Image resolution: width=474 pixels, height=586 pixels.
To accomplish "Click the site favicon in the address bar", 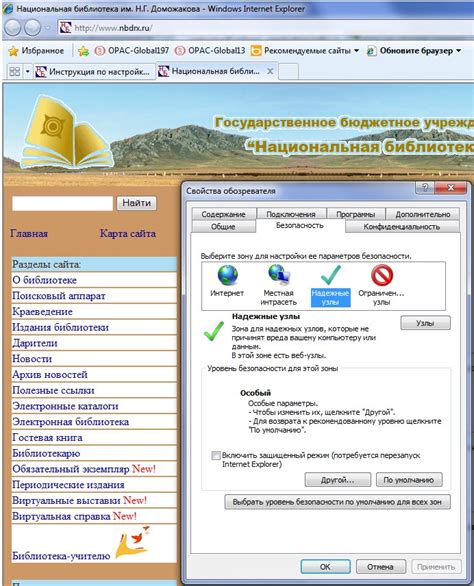I will click(65, 28).
